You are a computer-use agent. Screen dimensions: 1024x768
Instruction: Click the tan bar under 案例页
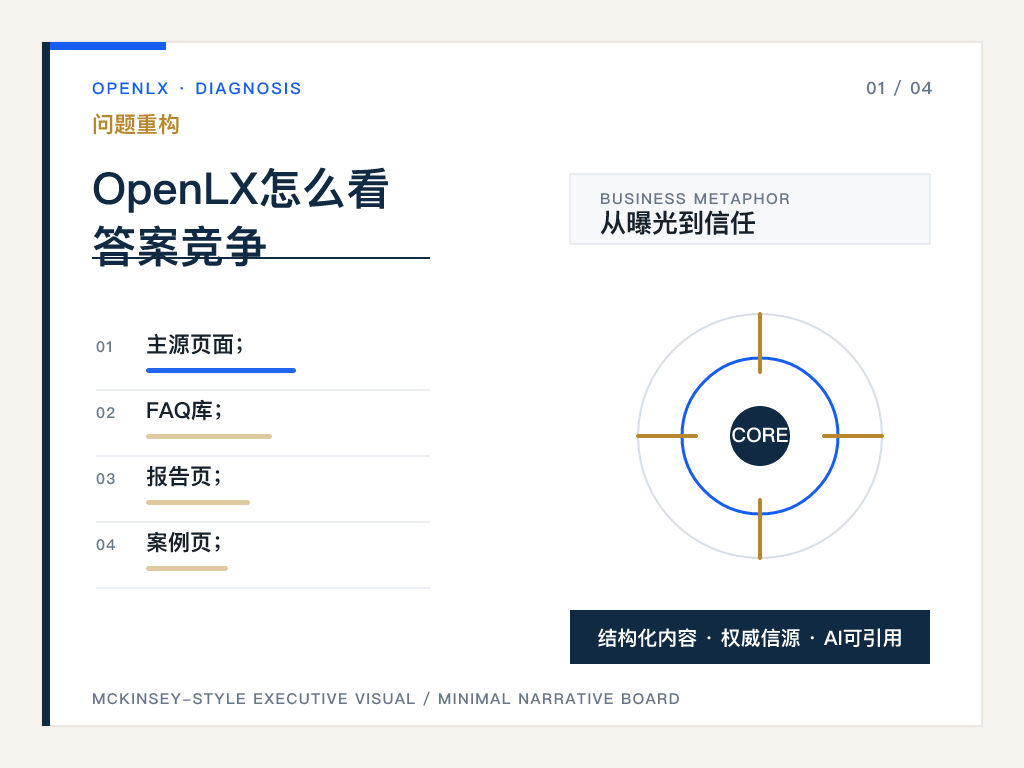(187, 568)
